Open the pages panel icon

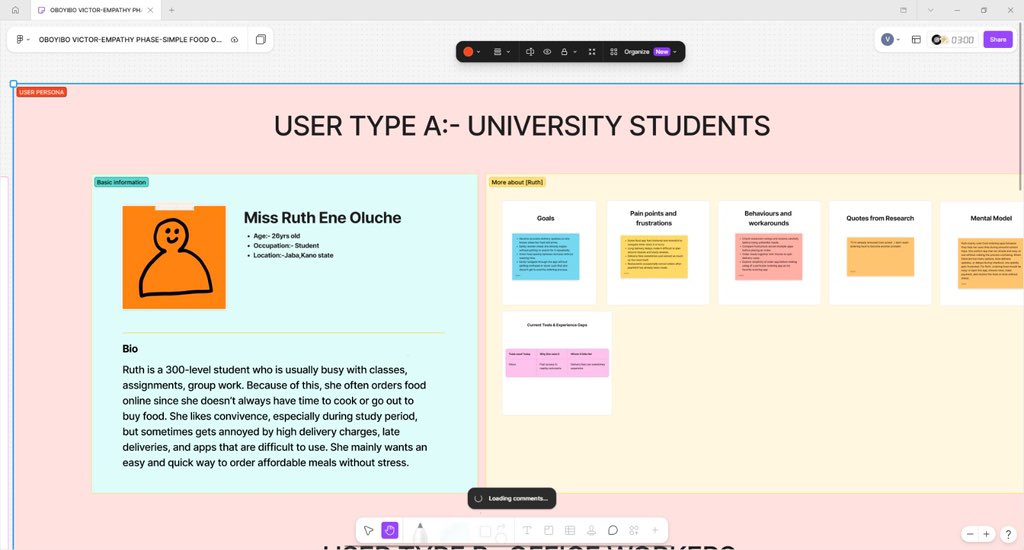pyautogui.click(x=261, y=39)
